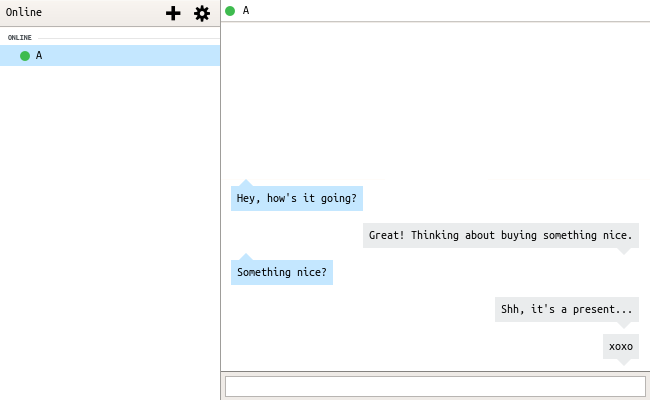650x400 pixels.
Task: Click the tail pointer above the "Hey" bubble
Action: coord(246,183)
